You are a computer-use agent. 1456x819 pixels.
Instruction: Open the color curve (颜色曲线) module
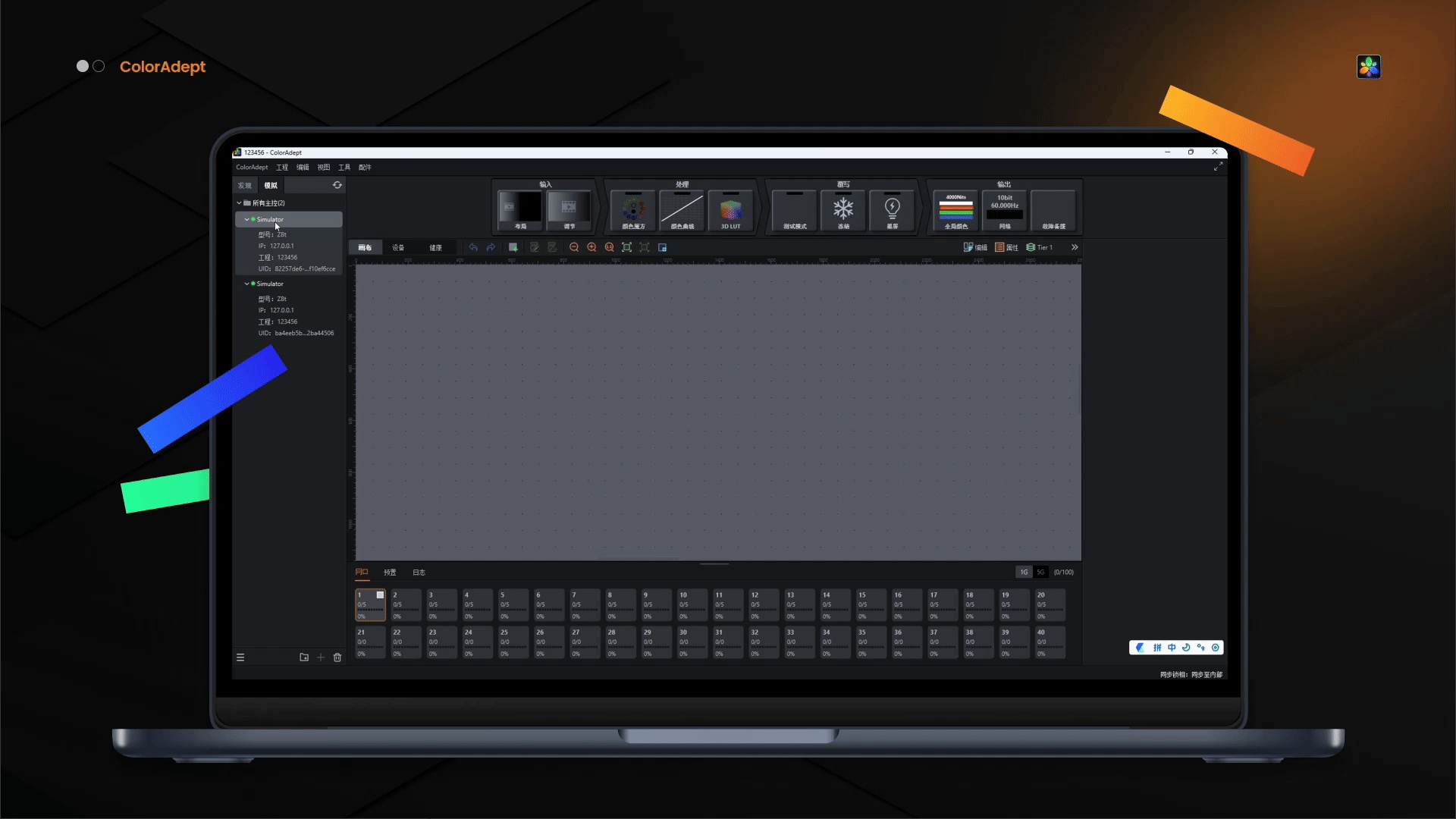(682, 210)
